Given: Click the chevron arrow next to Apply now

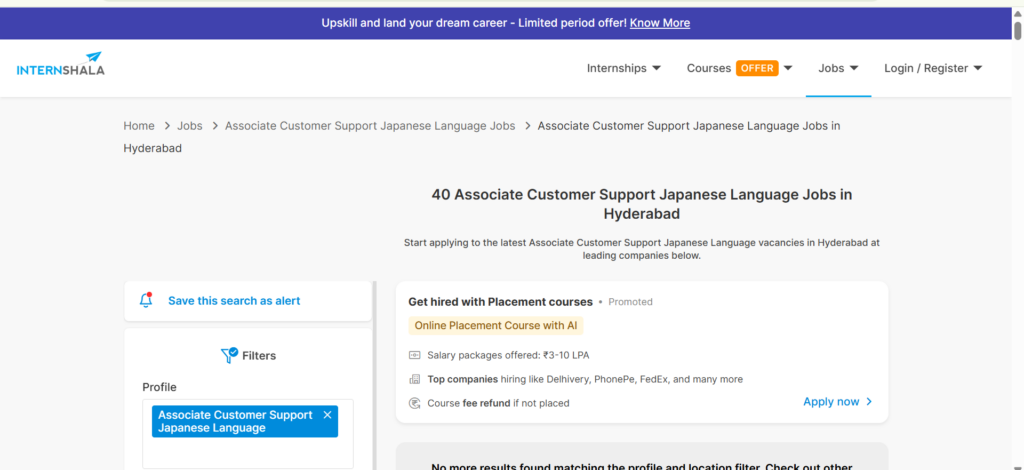Looking at the screenshot, I should 869,401.
